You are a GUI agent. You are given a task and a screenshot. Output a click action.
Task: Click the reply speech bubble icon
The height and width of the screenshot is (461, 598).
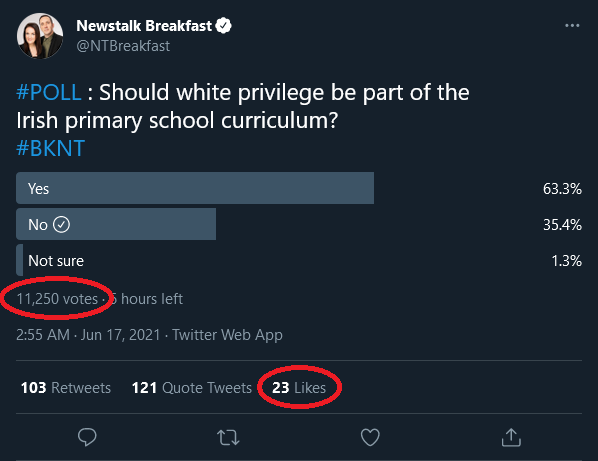point(87,437)
